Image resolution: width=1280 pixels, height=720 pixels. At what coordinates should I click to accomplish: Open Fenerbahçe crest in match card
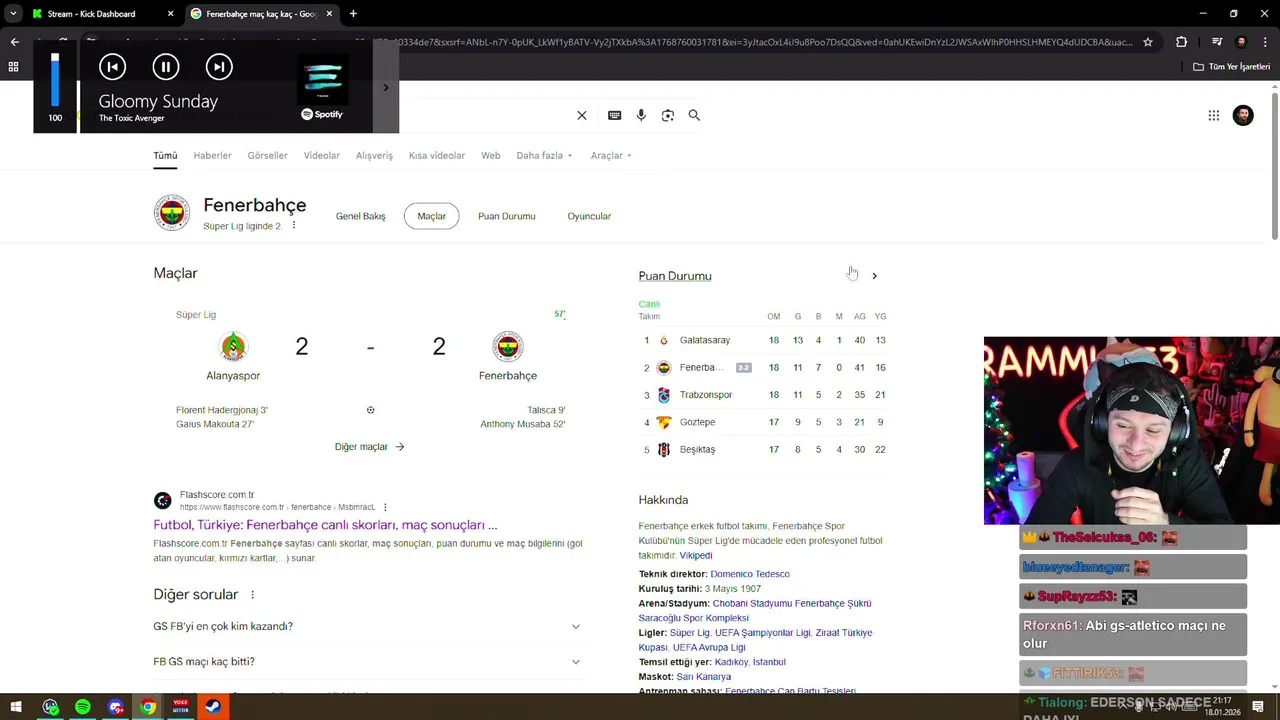(x=508, y=346)
